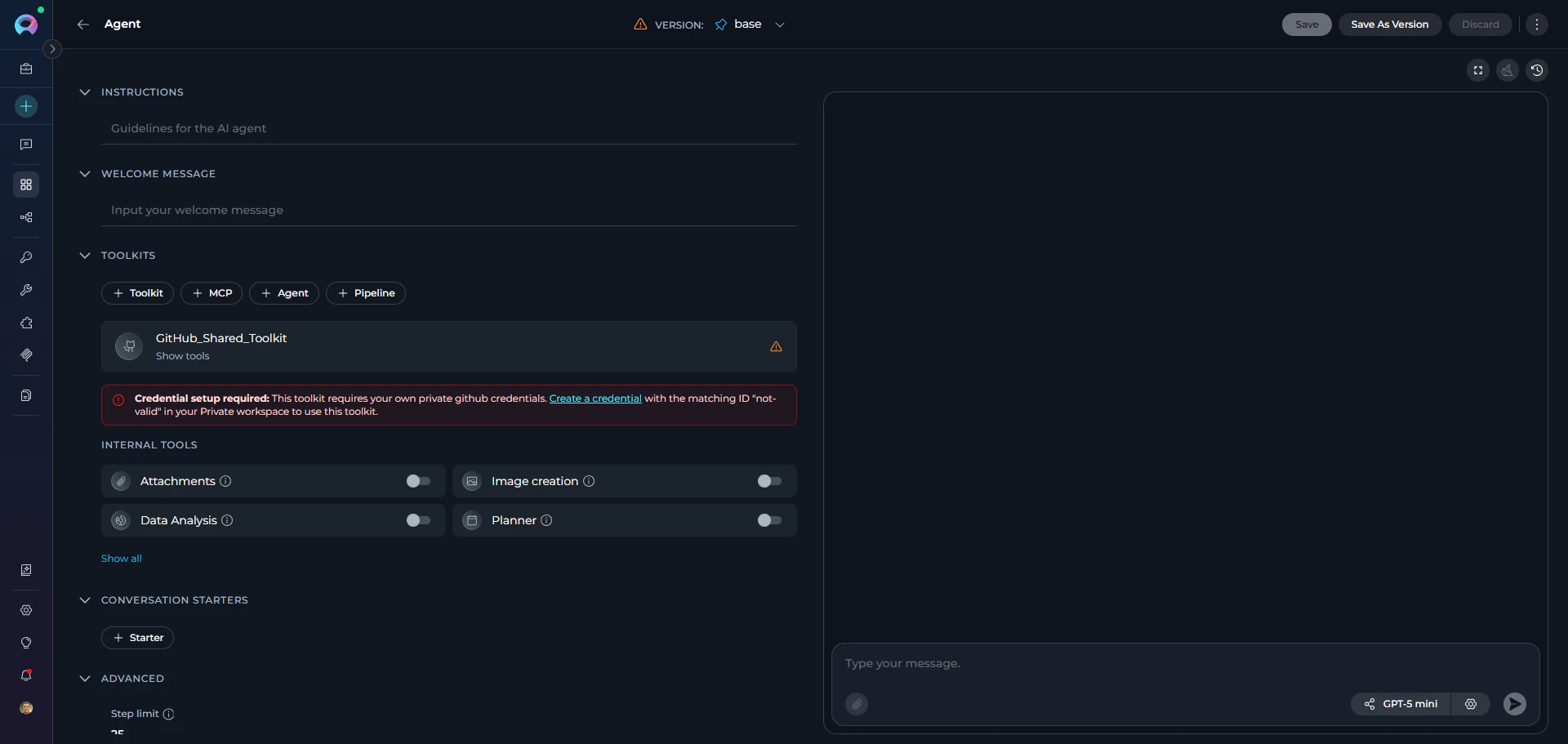Click the Image creation info icon
1568x744 pixels.
(589, 481)
